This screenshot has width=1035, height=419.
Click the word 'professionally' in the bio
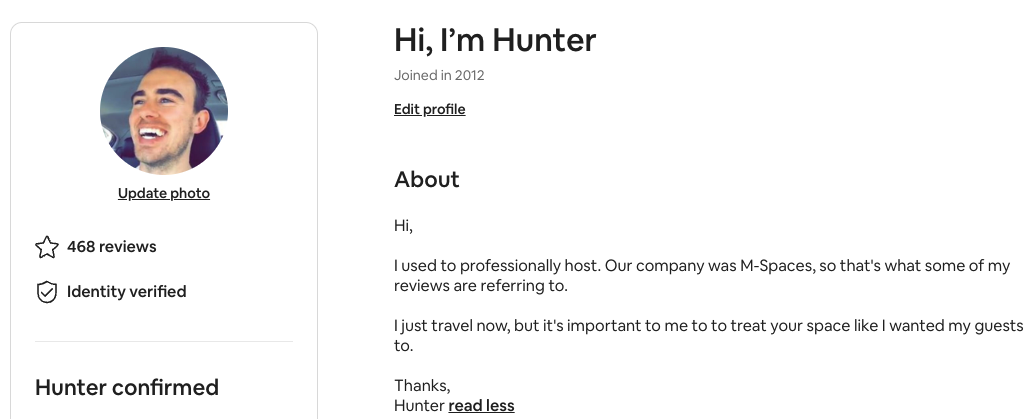[510, 266]
